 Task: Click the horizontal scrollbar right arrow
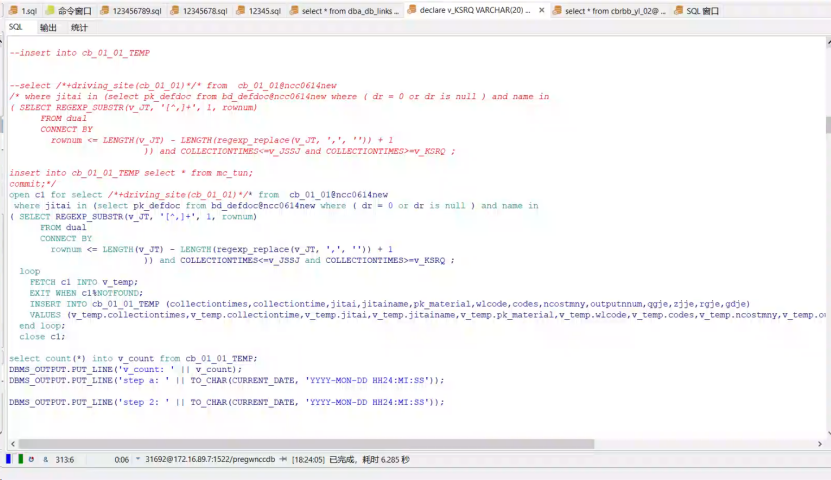[x=819, y=444]
